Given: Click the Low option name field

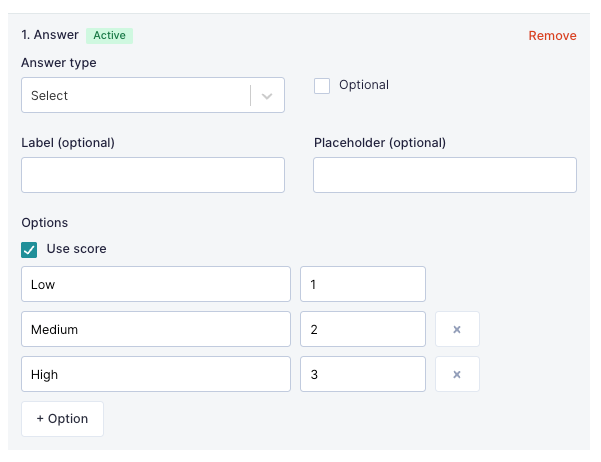Looking at the screenshot, I should (156, 284).
